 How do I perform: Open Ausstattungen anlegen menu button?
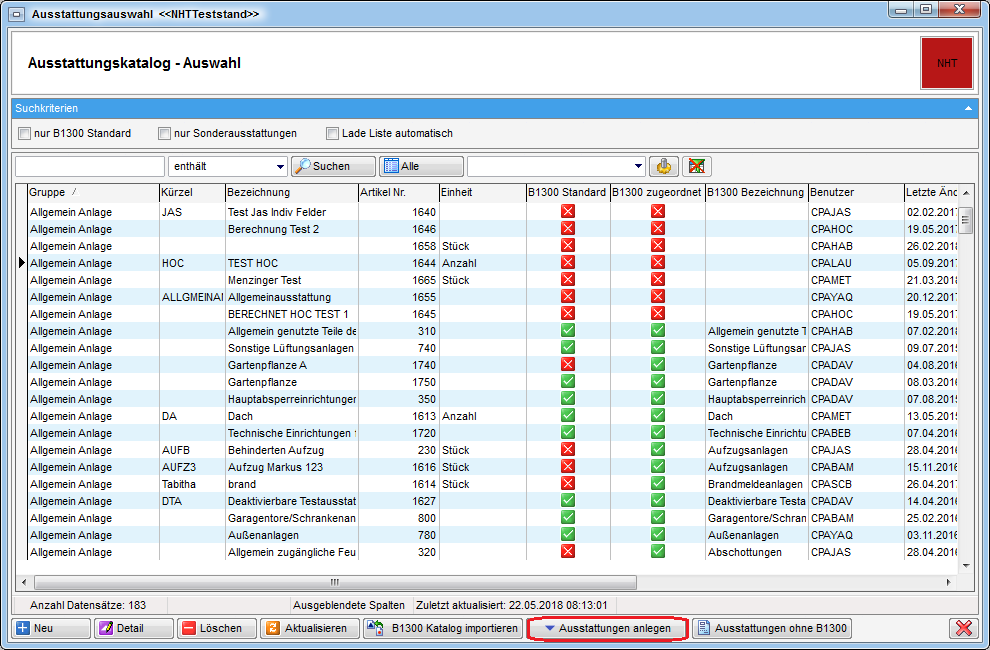click(608, 628)
